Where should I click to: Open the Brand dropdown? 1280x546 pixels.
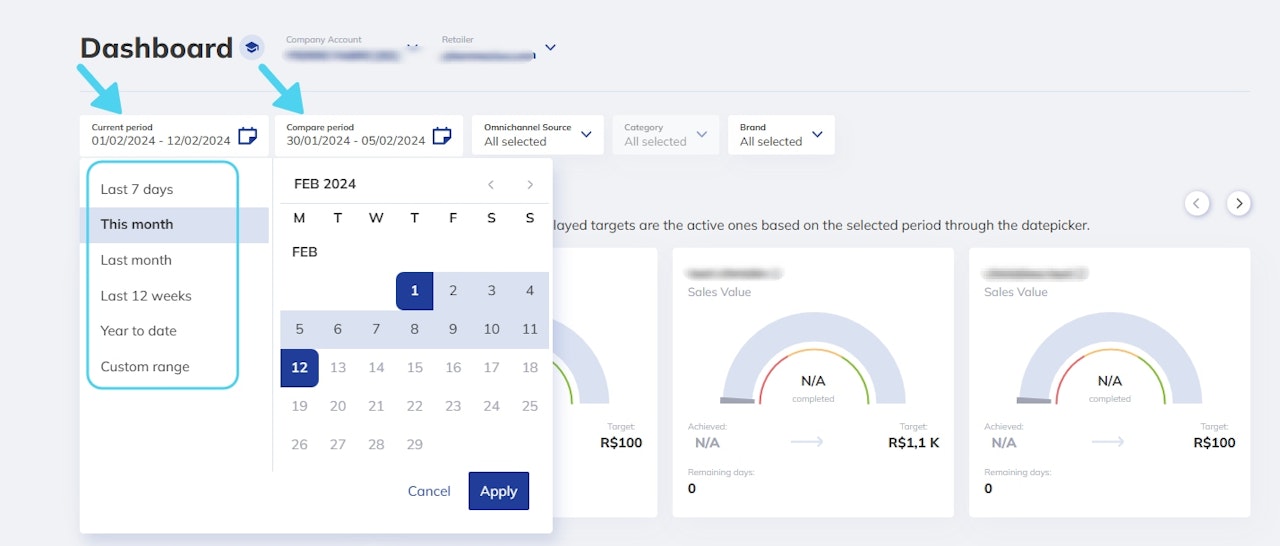[781, 135]
